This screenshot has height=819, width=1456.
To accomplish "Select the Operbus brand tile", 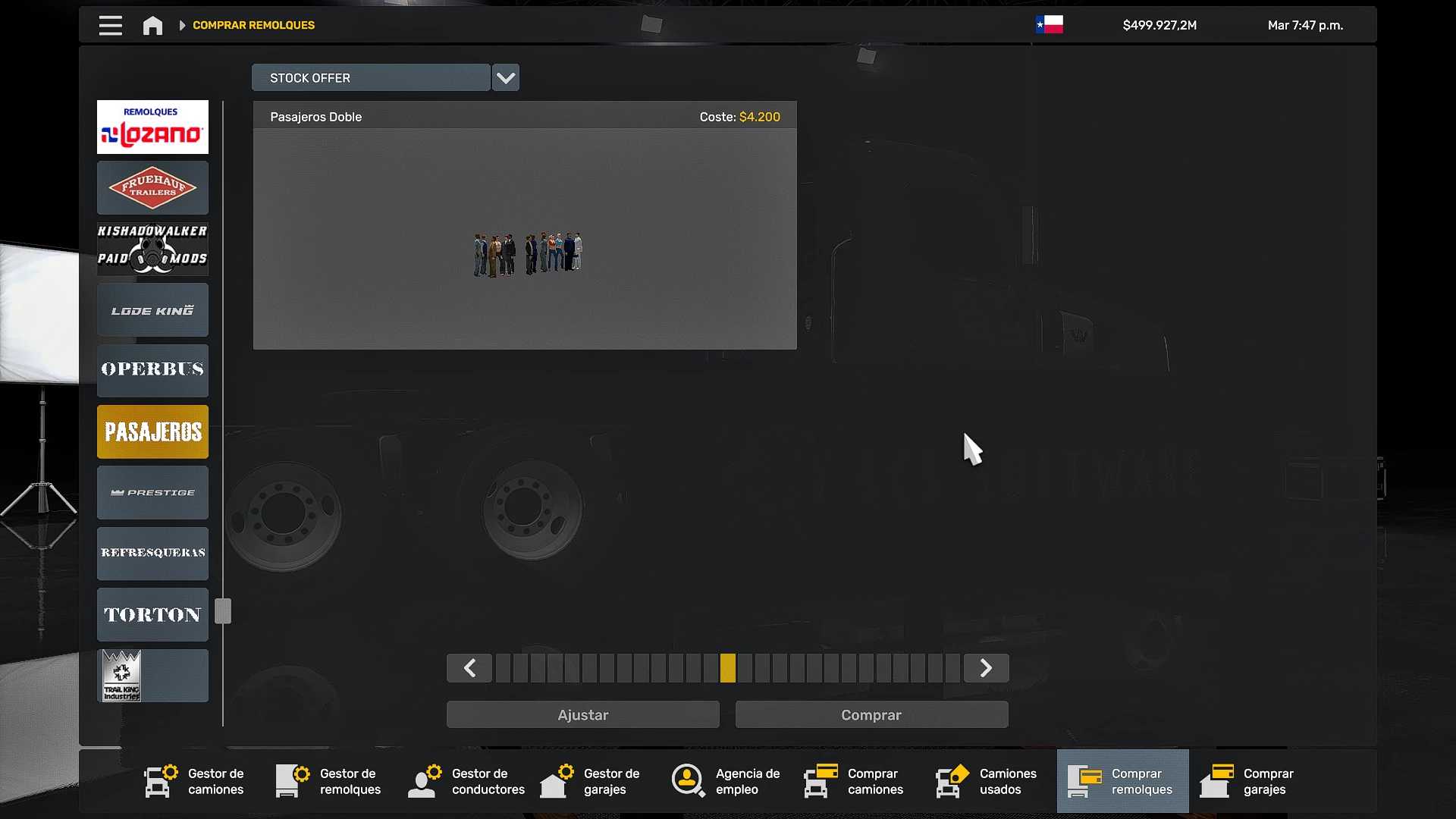I will point(152,370).
